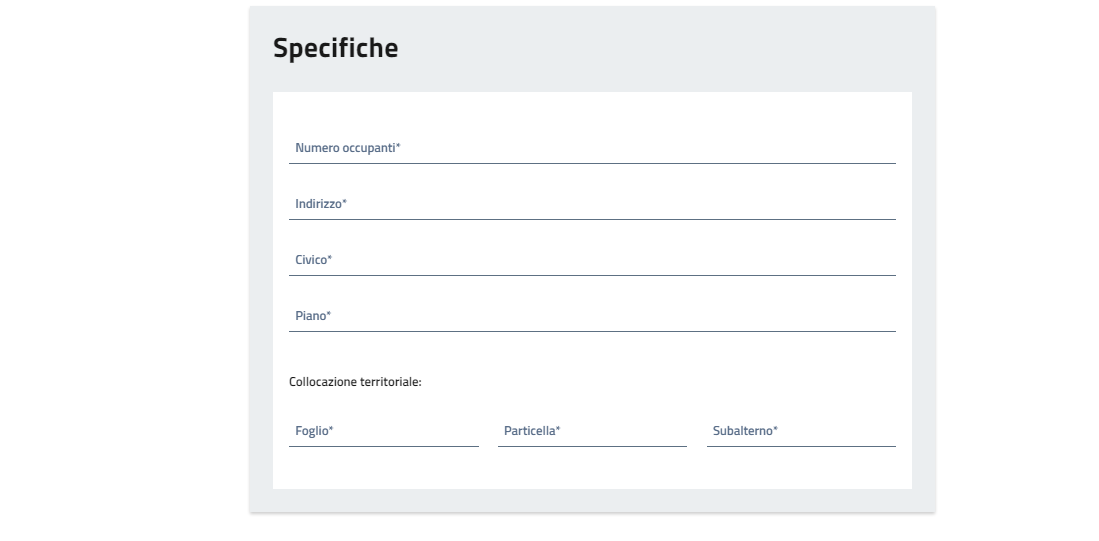Image resolution: width=1099 pixels, height=541 pixels.
Task: Click the underline beneath the Civico field
Action: [592, 275]
